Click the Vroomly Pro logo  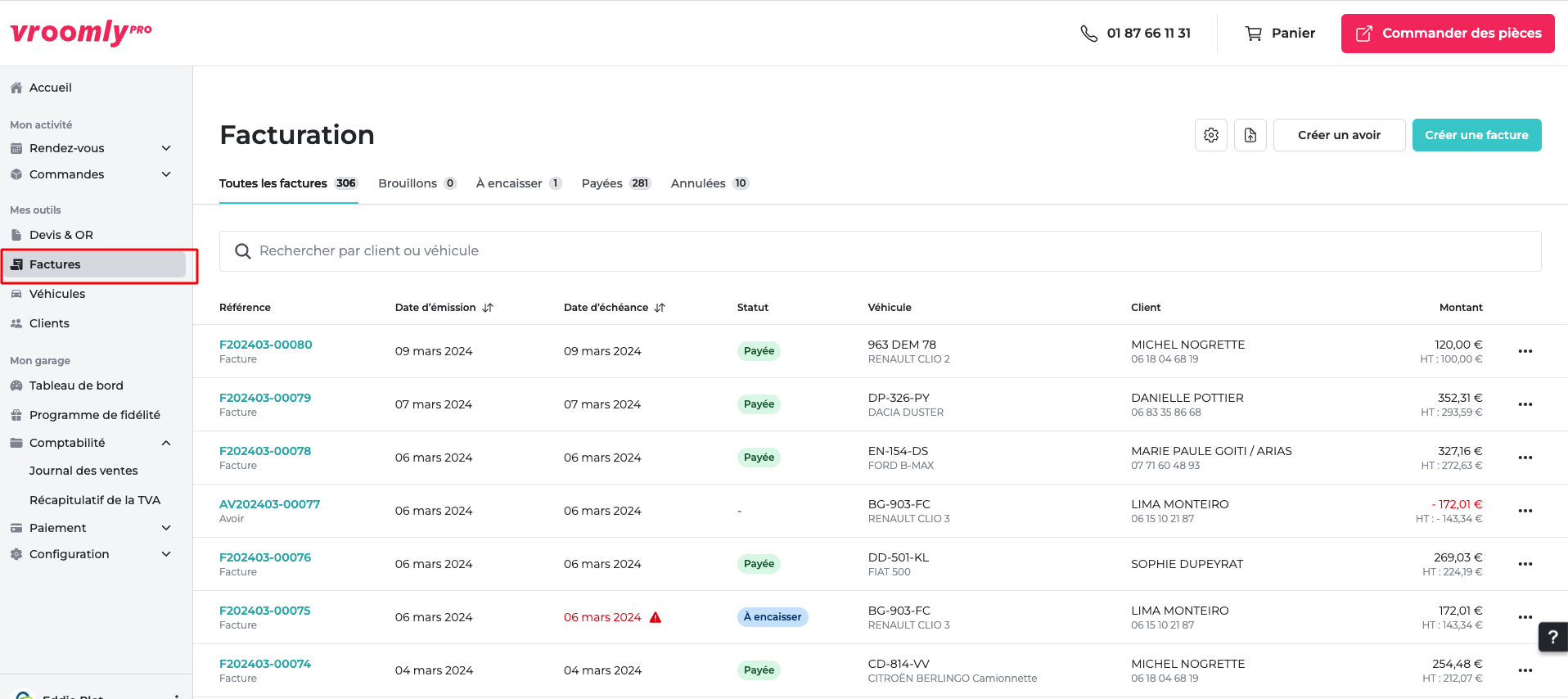(x=81, y=33)
